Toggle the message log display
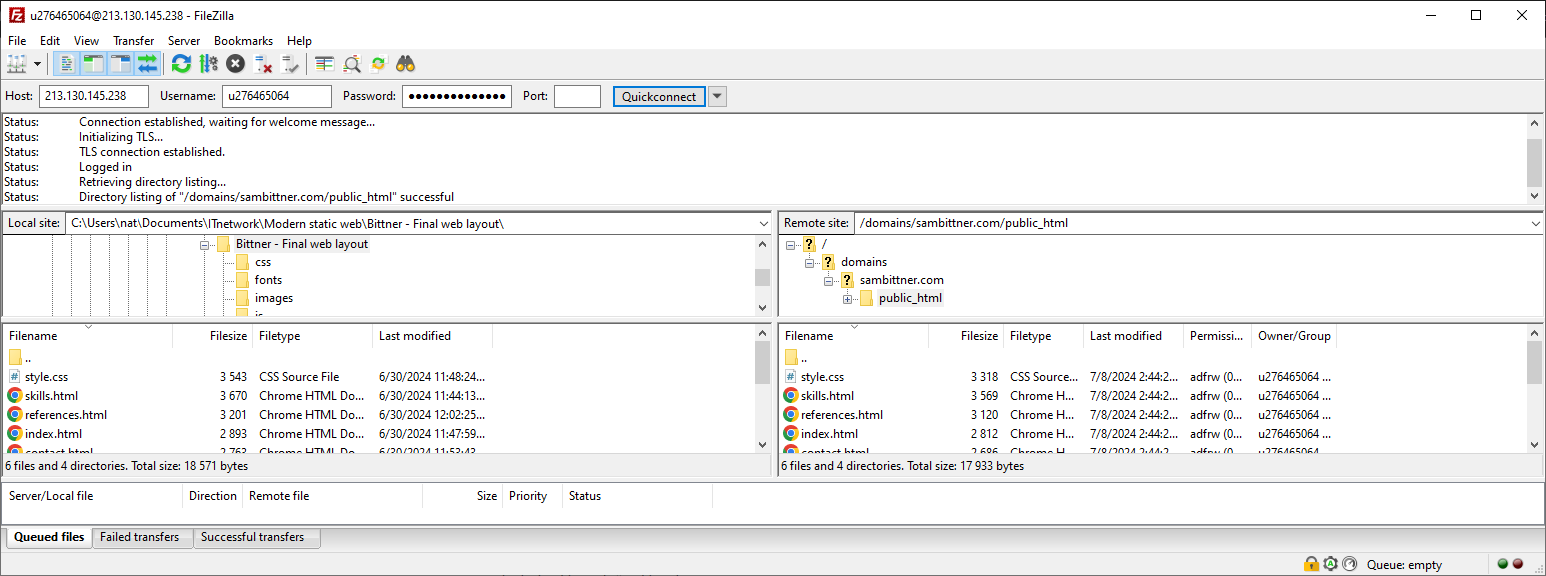The width and height of the screenshot is (1546, 576). click(x=67, y=64)
